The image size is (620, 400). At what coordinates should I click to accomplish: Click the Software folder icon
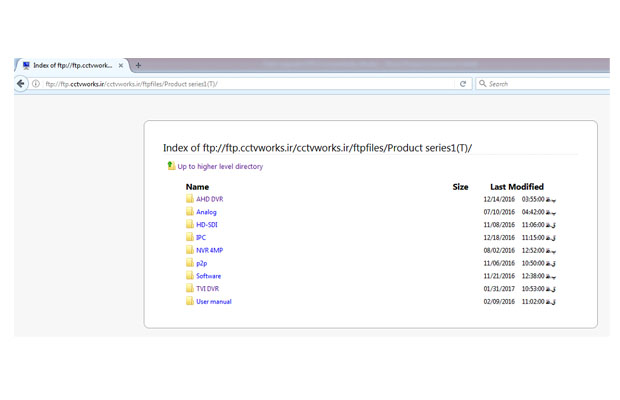click(190, 275)
